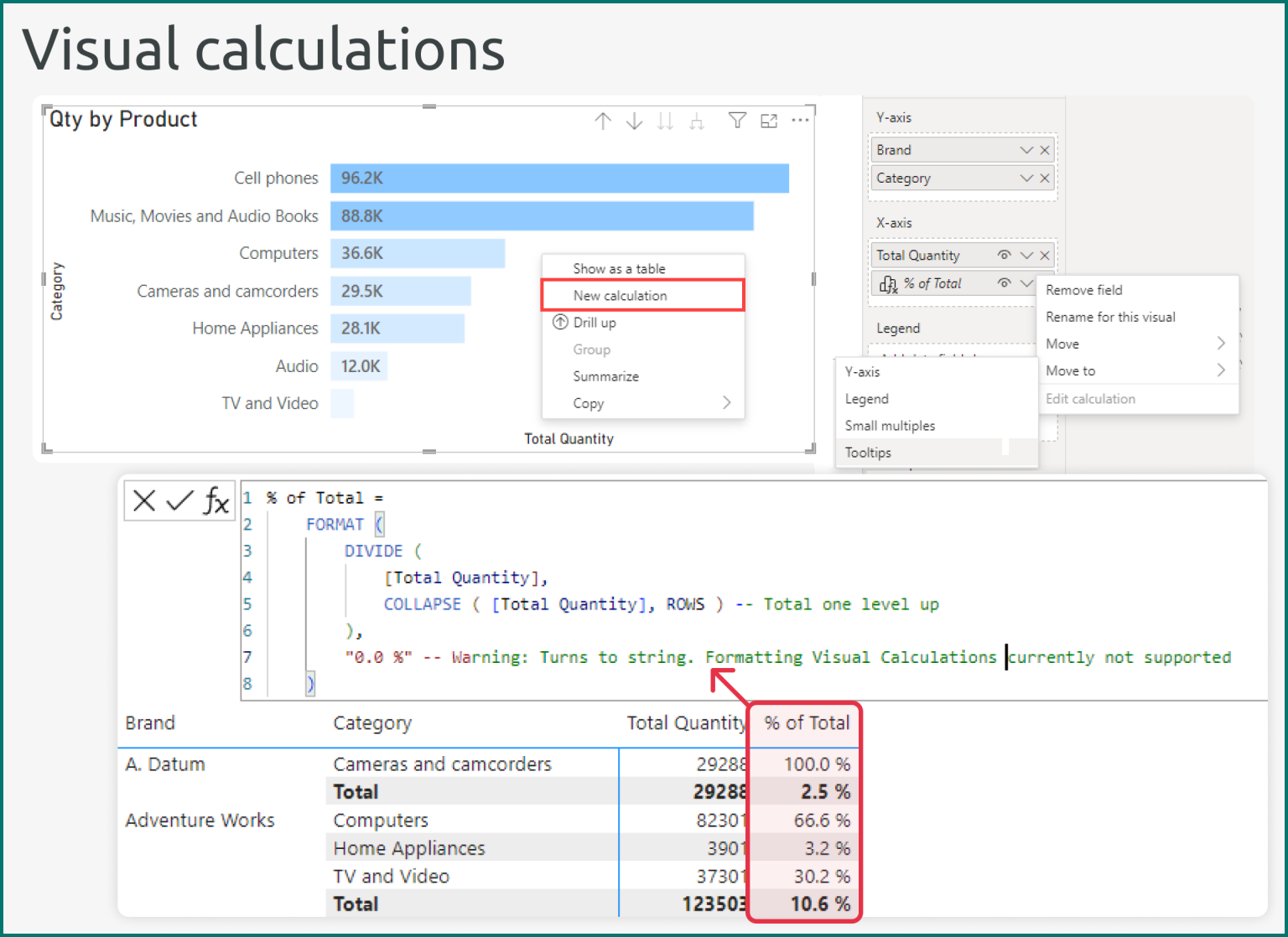Choose Tooltips in the move submenu
The height and width of the screenshot is (937, 1288).
868,452
